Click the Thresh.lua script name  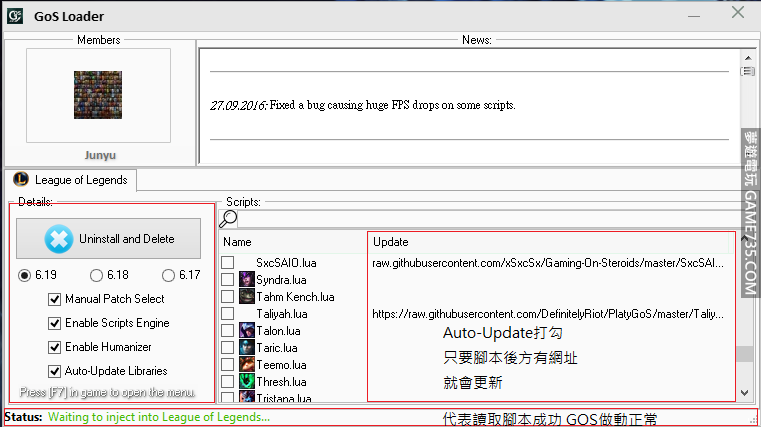pos(281,382)
